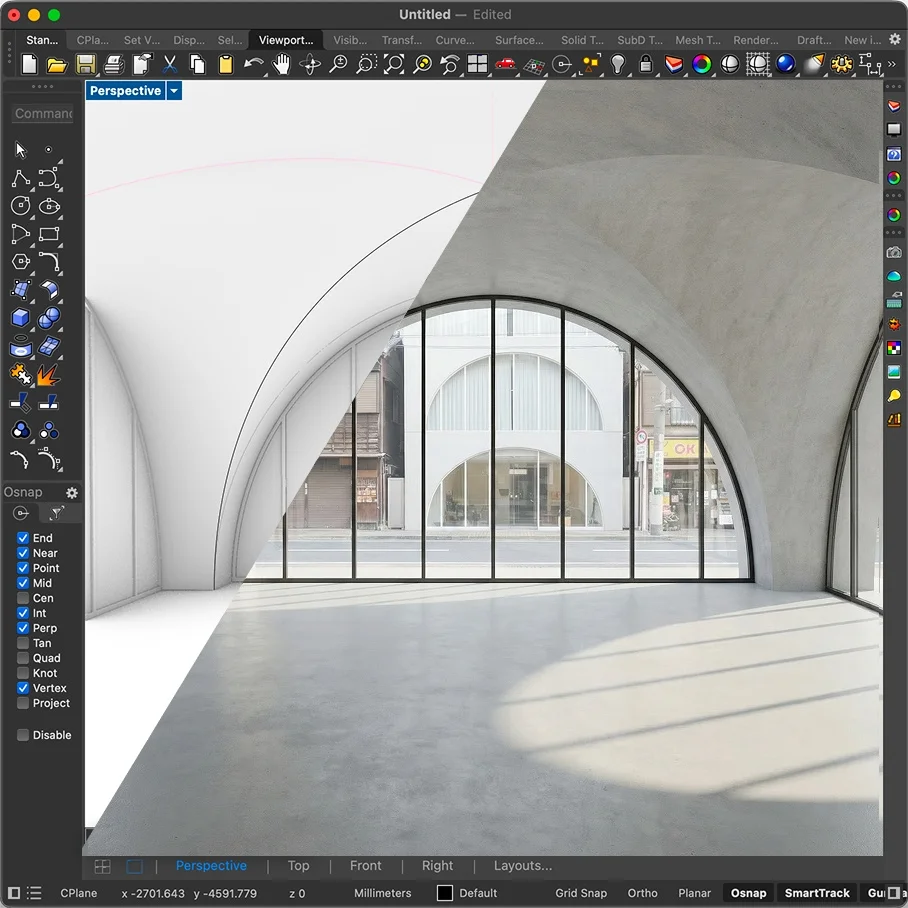Click into the Command input field

coord(43,114)
